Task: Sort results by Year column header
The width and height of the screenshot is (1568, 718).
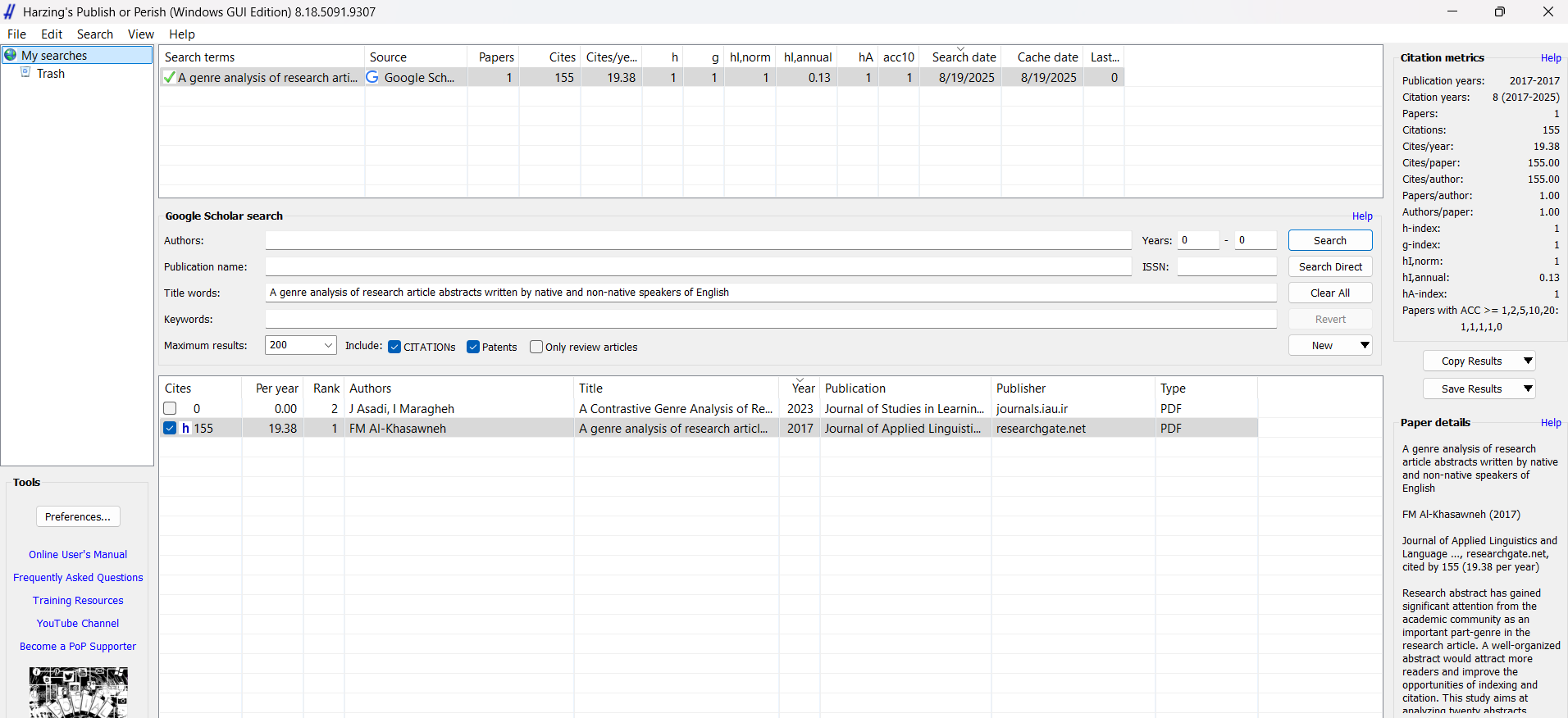Action: pyautogui.click(x=800, y=389)
